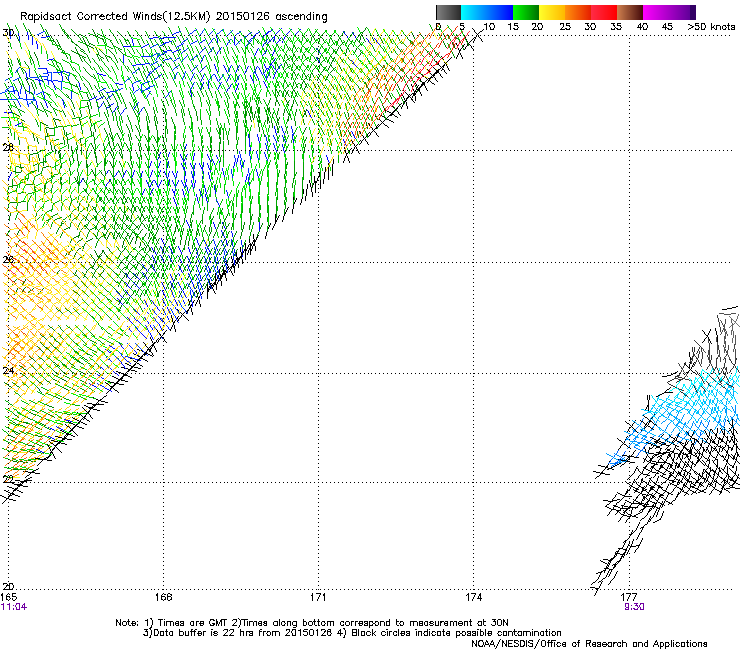Click the longitude label '168'

(x=163, y=598)
